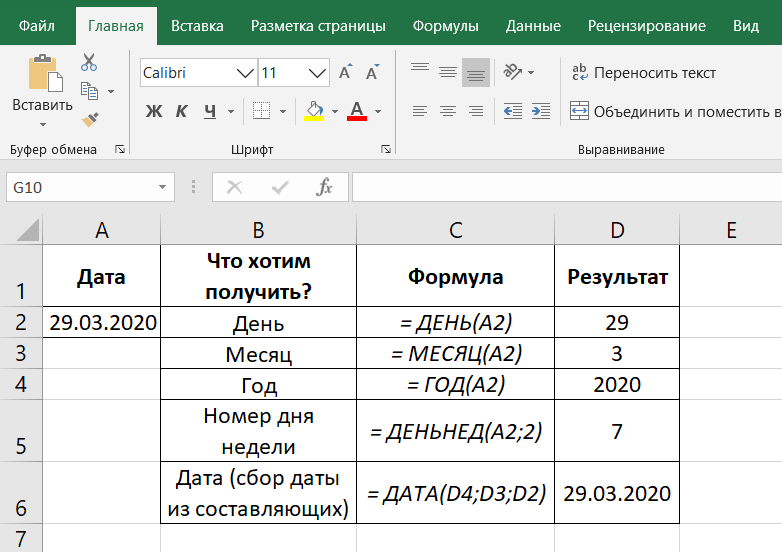
Task: Open the Calibri font name dropdown
Action: [245, 73]
